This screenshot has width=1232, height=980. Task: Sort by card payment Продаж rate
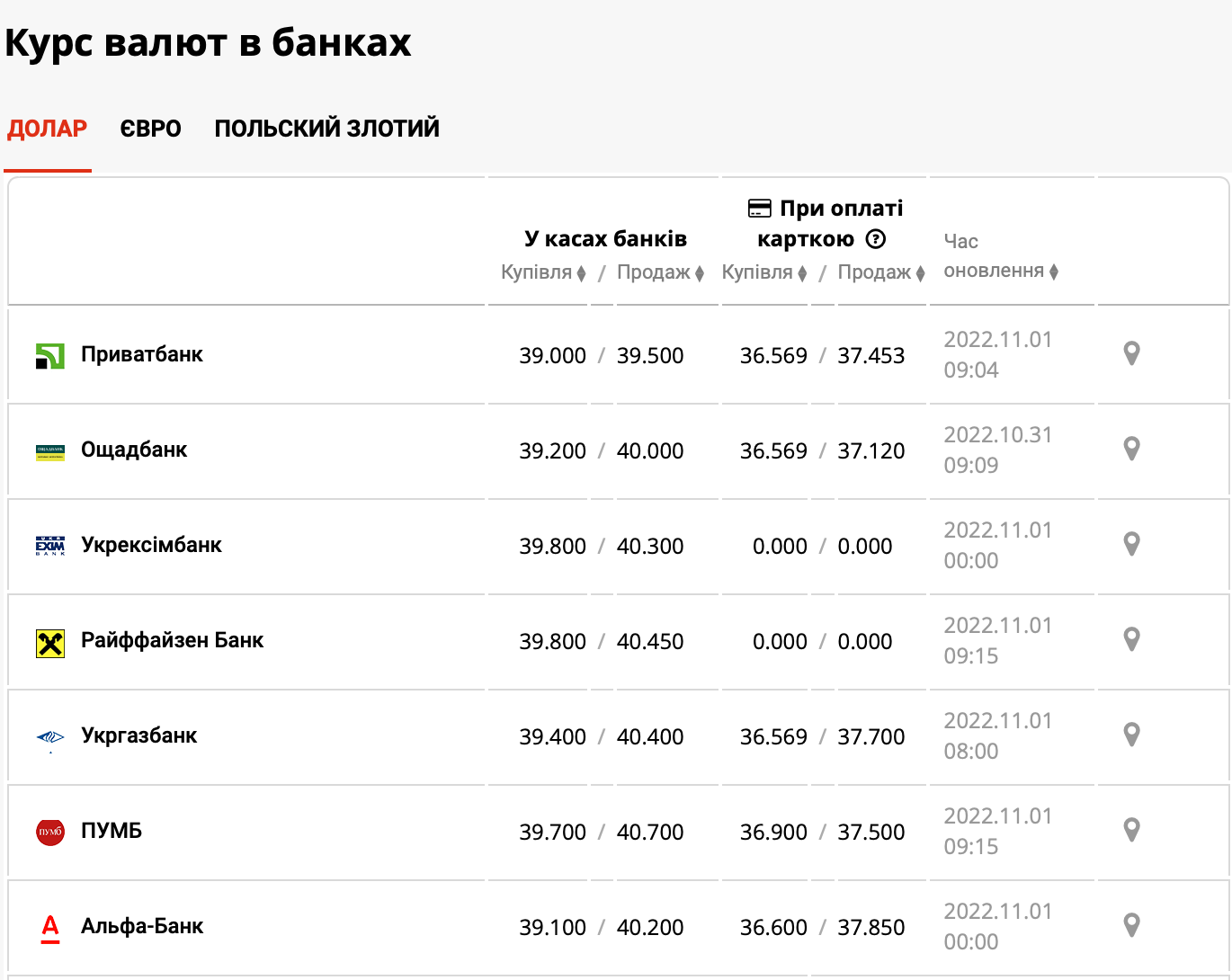point(881,272)
